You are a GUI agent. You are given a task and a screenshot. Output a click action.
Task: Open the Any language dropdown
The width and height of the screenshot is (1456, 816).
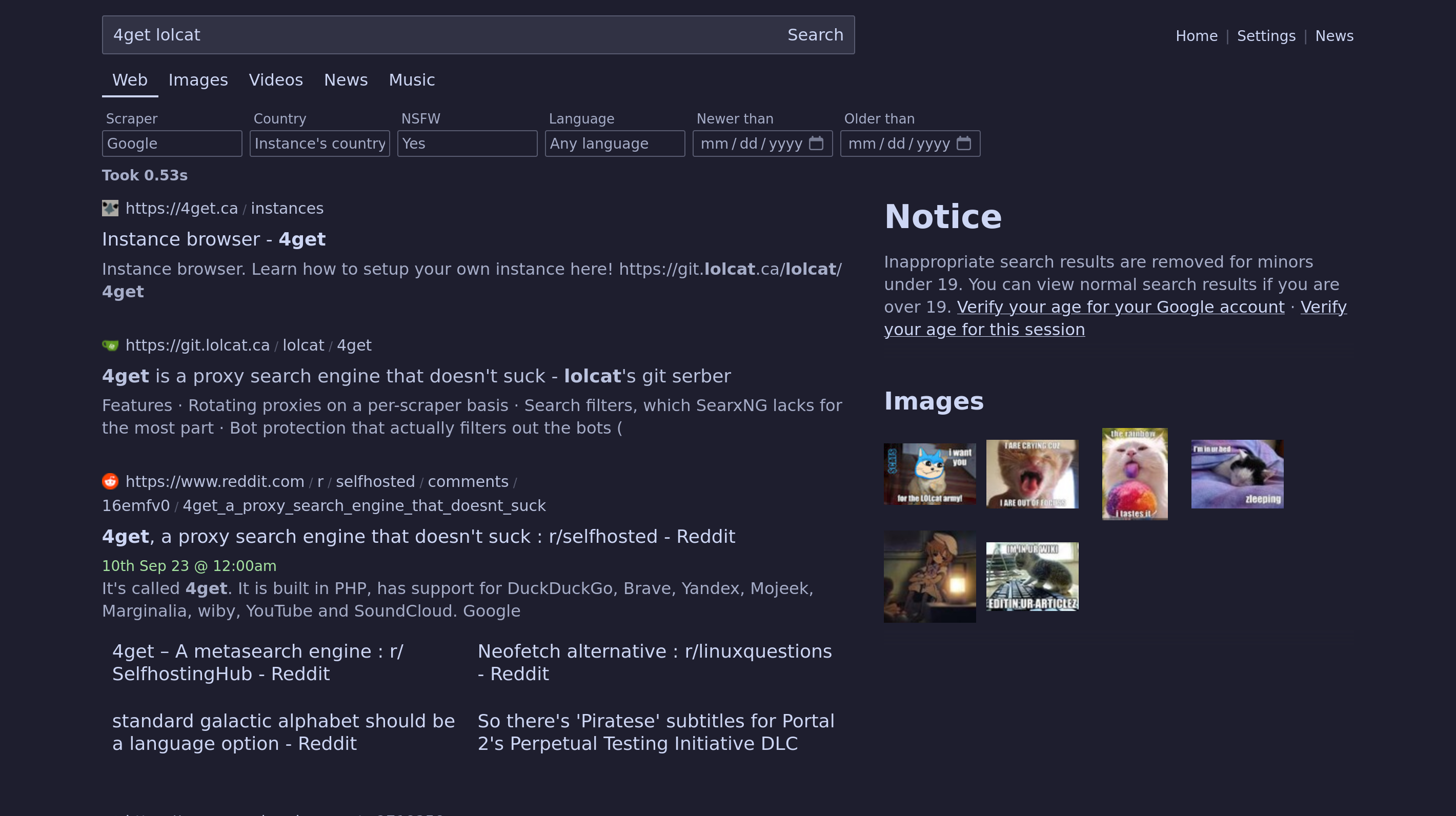[614, 144]
